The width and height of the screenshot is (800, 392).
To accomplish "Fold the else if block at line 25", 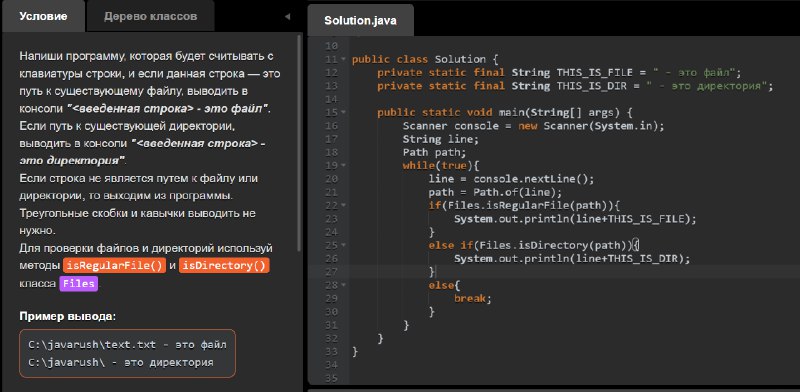I will (343, 245).
